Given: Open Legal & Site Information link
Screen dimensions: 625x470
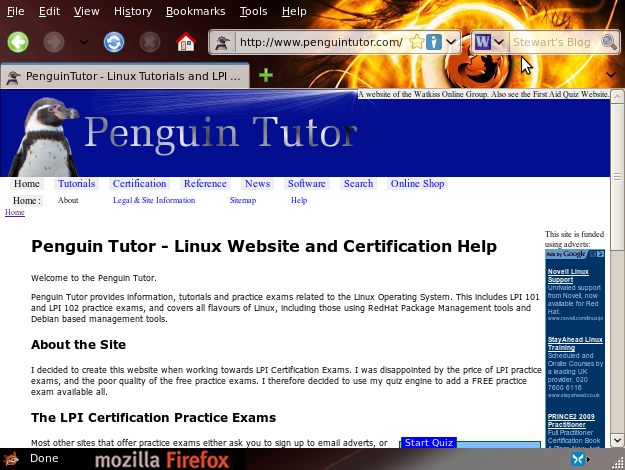Looking at the screenshot, I should coord(154,201).
